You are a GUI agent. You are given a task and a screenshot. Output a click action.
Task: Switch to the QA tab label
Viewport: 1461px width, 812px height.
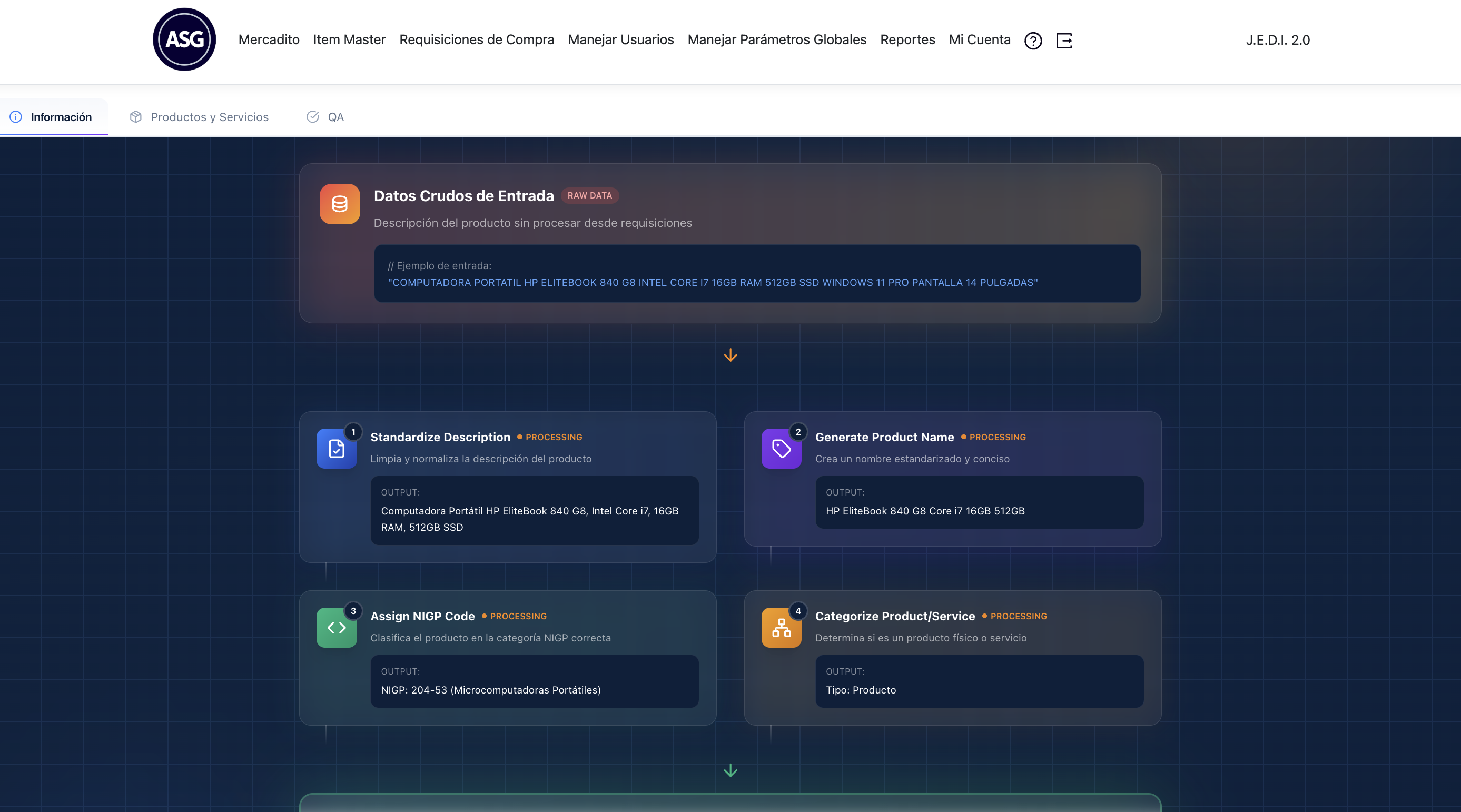point(336,117)
